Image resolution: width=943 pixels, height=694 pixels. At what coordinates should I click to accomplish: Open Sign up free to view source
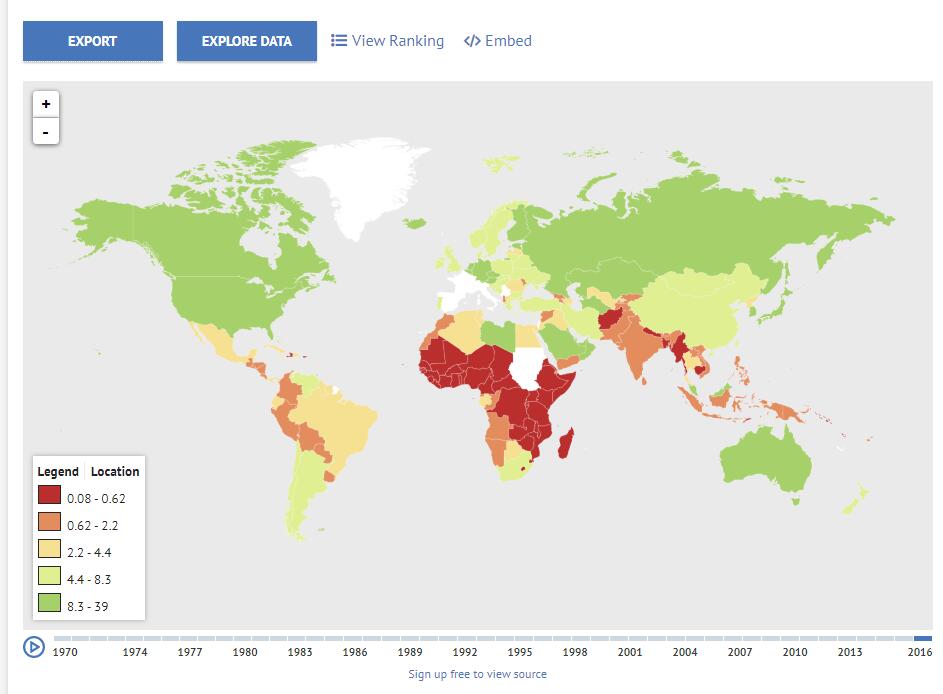(x=478, y=674)
